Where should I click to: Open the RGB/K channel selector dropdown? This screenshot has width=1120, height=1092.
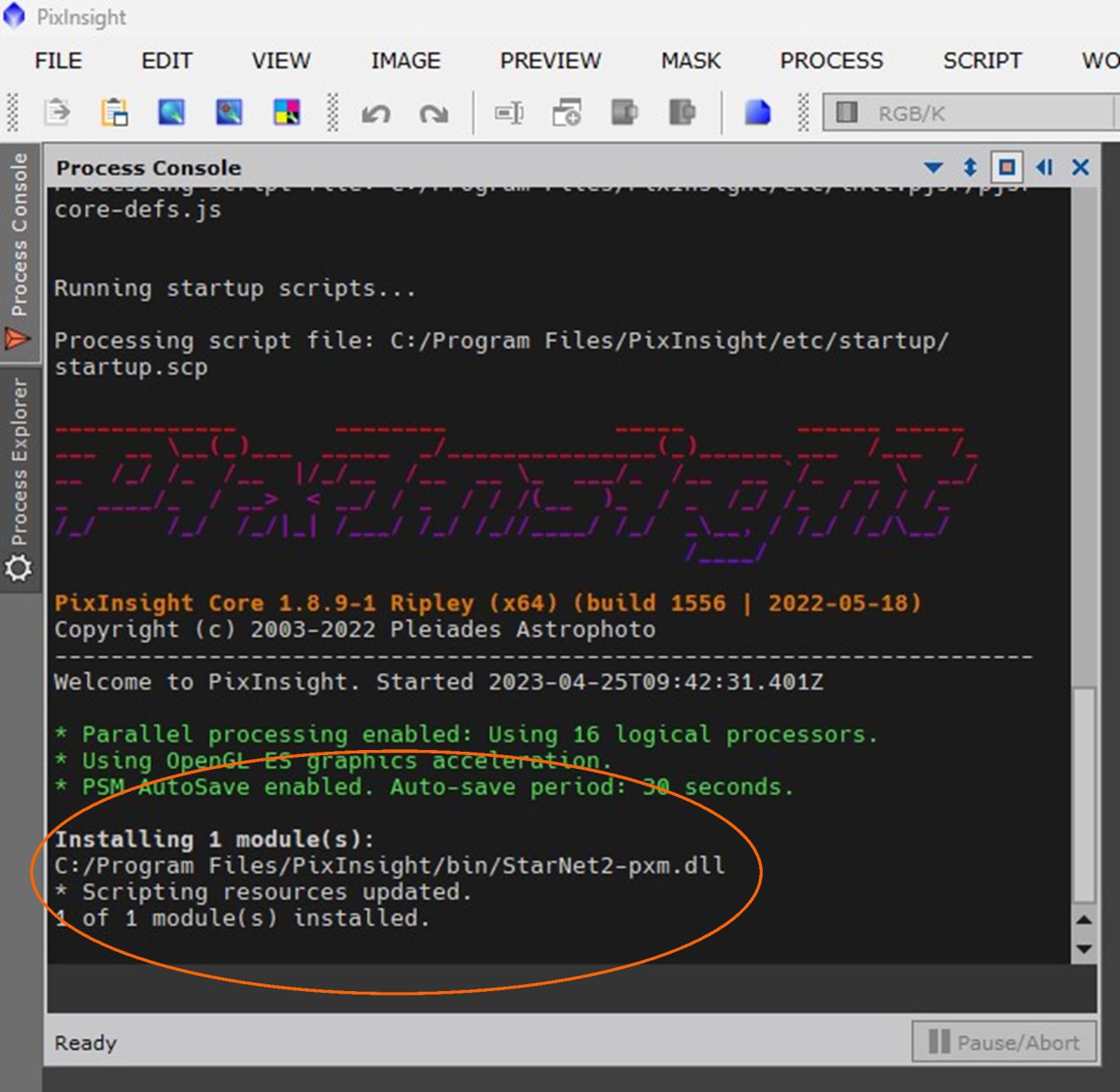[967, 113]
